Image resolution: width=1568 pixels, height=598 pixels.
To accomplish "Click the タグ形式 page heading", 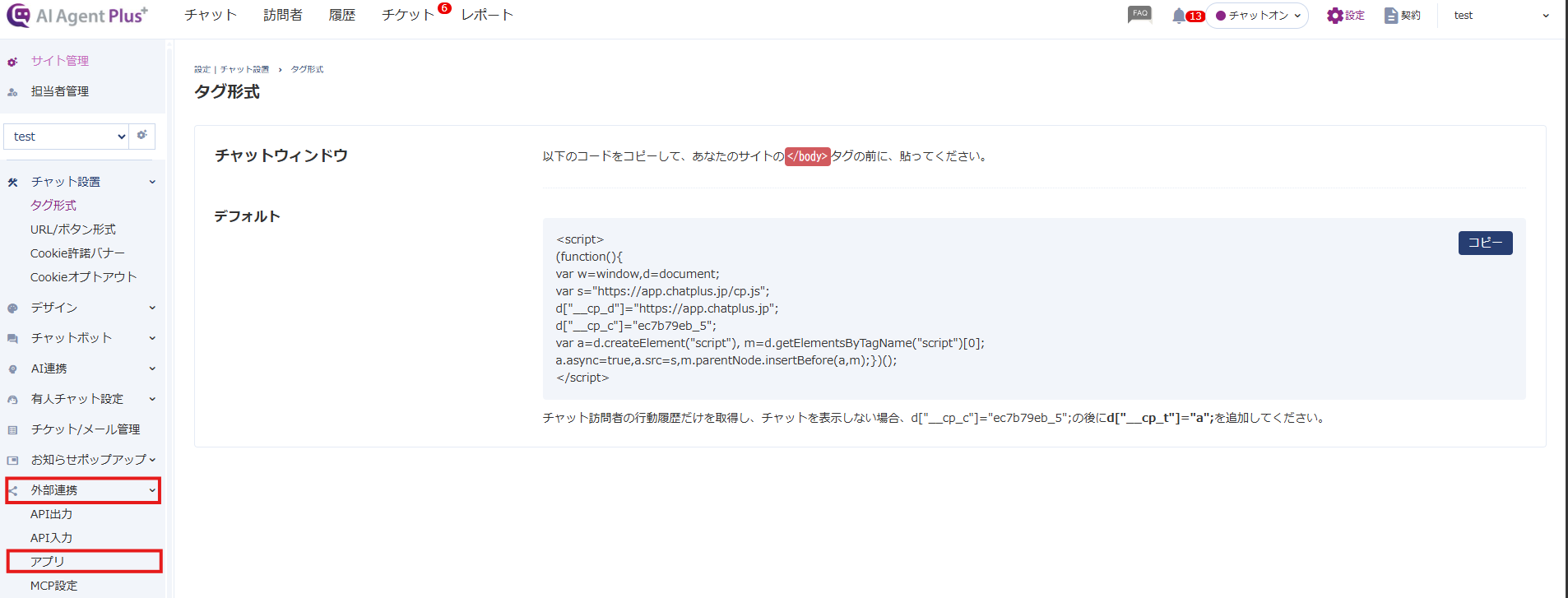I will pos(227,91).
